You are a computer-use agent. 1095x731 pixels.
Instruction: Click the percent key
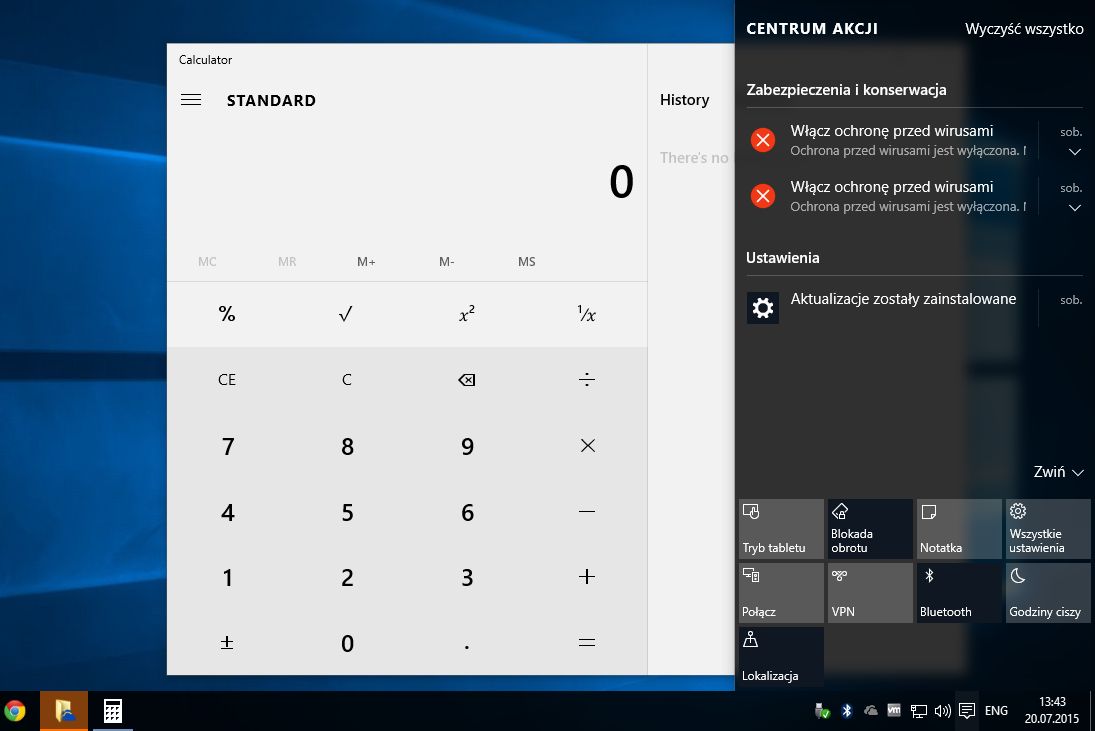click(227, 314)
